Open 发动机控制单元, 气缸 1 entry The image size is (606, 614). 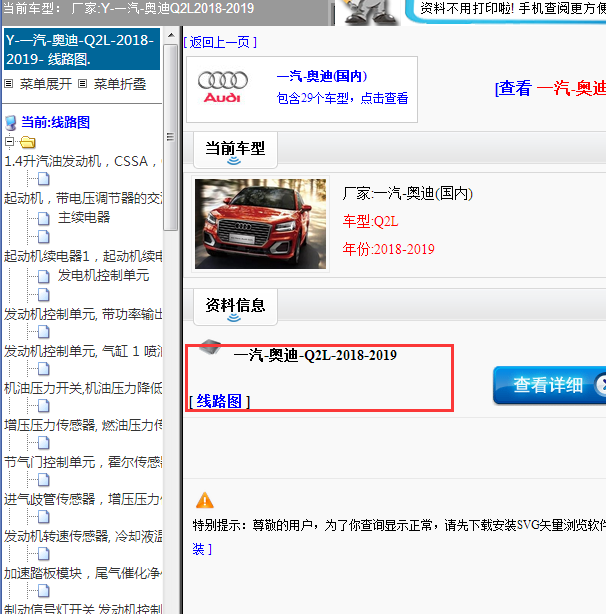coord(83,351)
